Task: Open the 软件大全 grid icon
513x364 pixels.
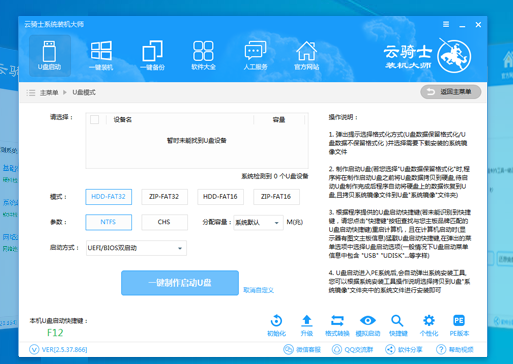Action: (x=203, y=51)
